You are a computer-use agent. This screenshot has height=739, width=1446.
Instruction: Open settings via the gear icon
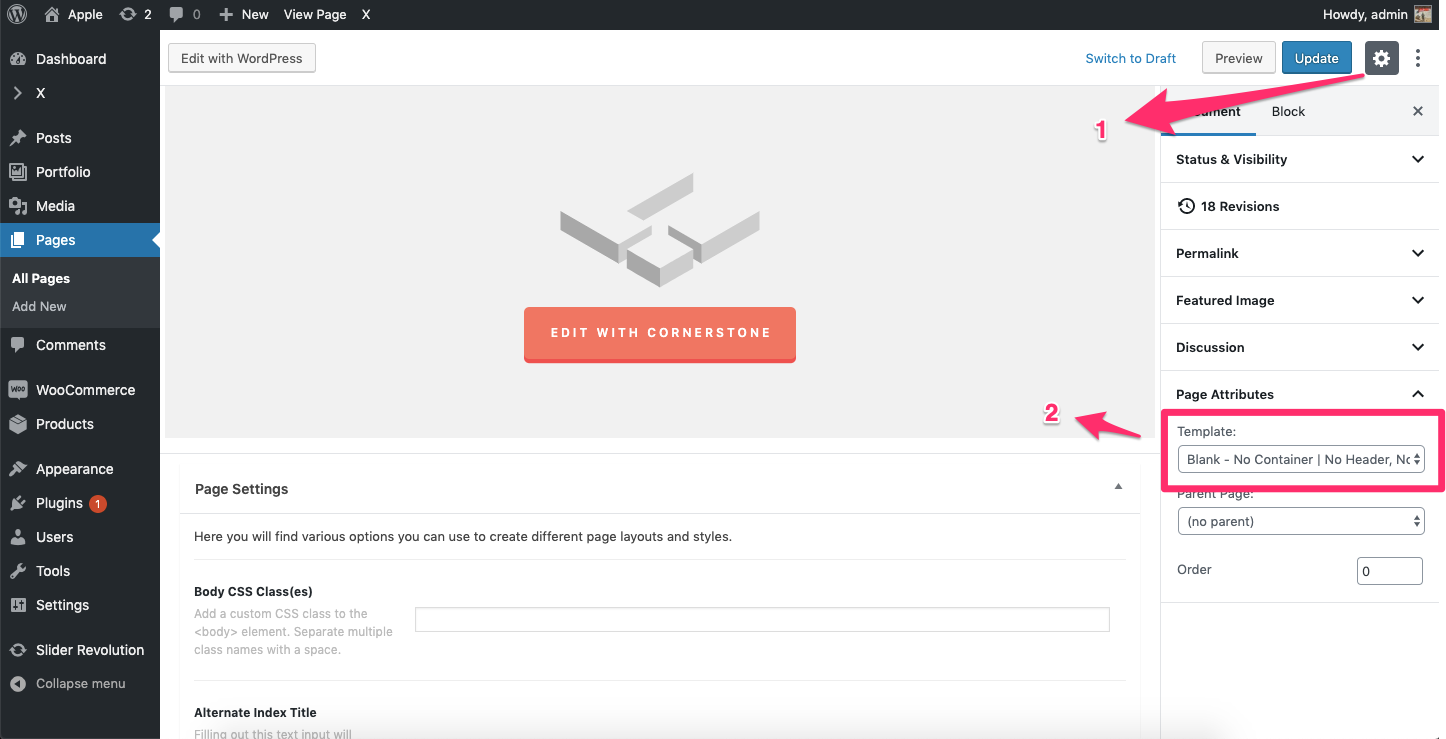[x=1381, y=58]
